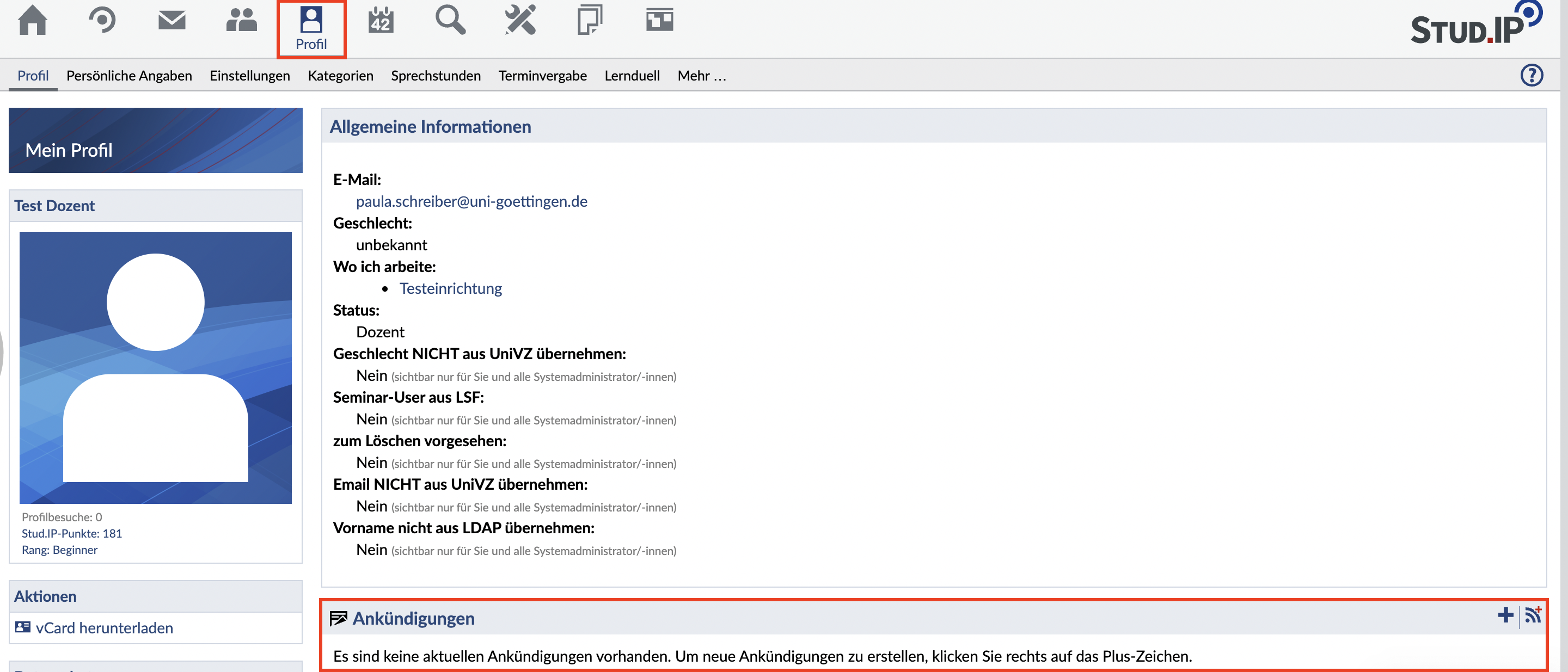Subscribe to the announcements RSS feed icon
The width and height of the screenshot is (1568, 672).
coord(1533,615)
